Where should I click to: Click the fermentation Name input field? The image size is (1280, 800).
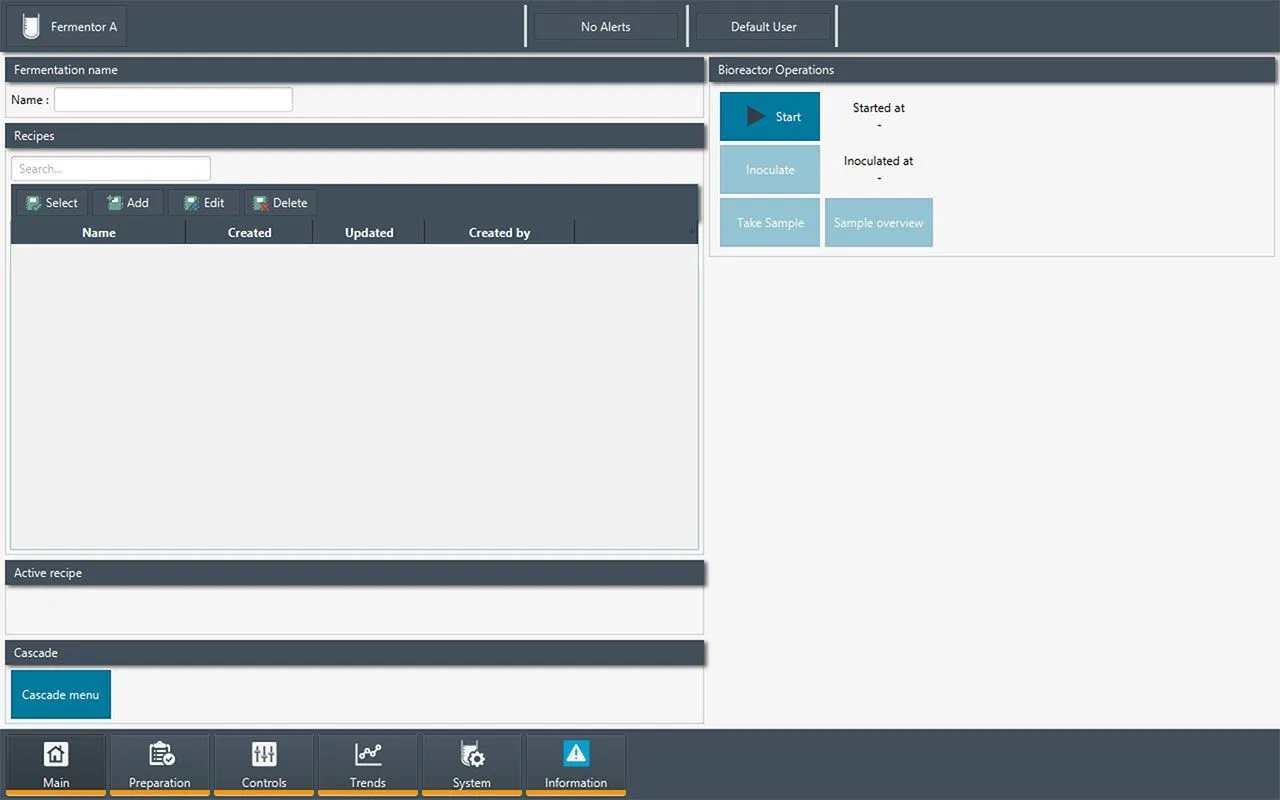174,100
